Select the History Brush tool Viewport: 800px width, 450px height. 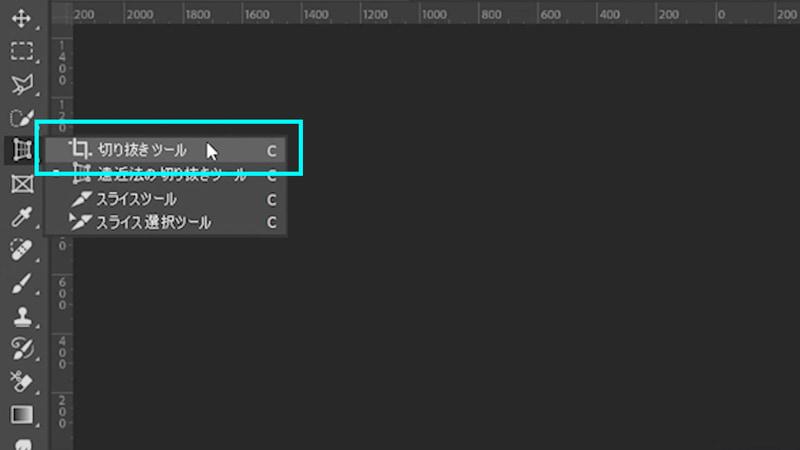click(22, 349)
